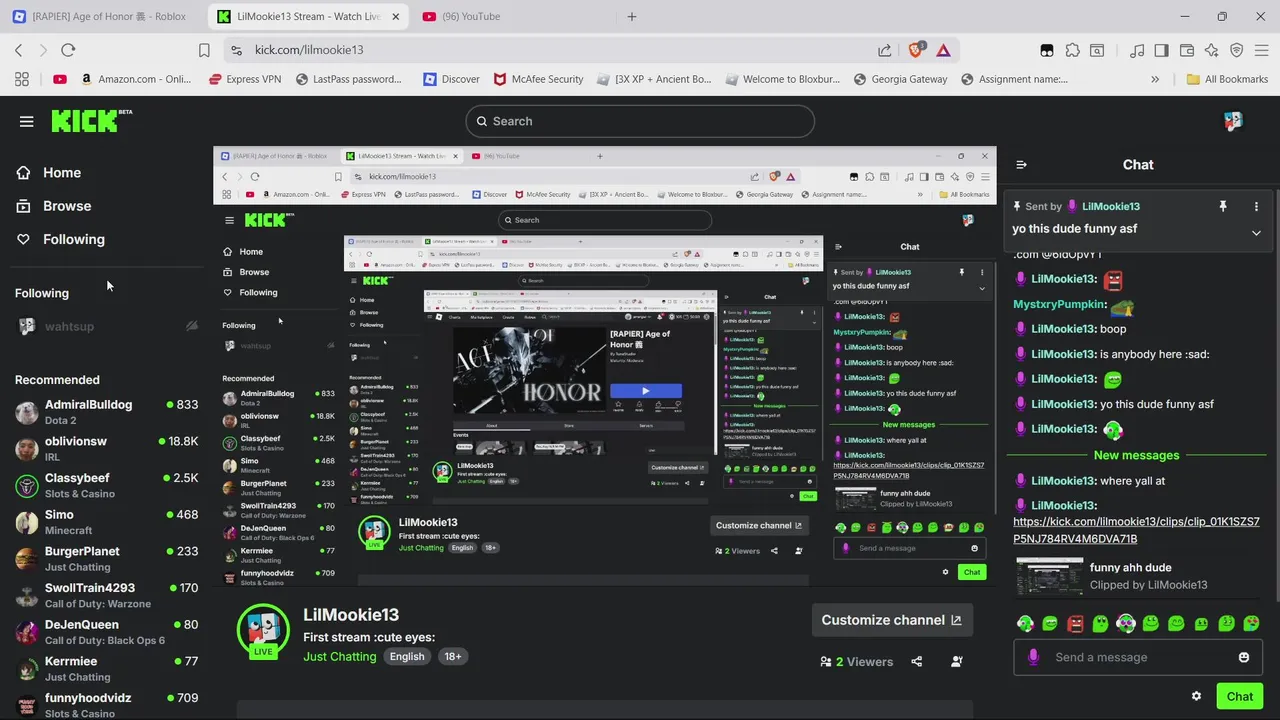Screen dimensions: 1280x720
Task: Click LilMookie13 sender name in pinned message
Action: 1111,206
